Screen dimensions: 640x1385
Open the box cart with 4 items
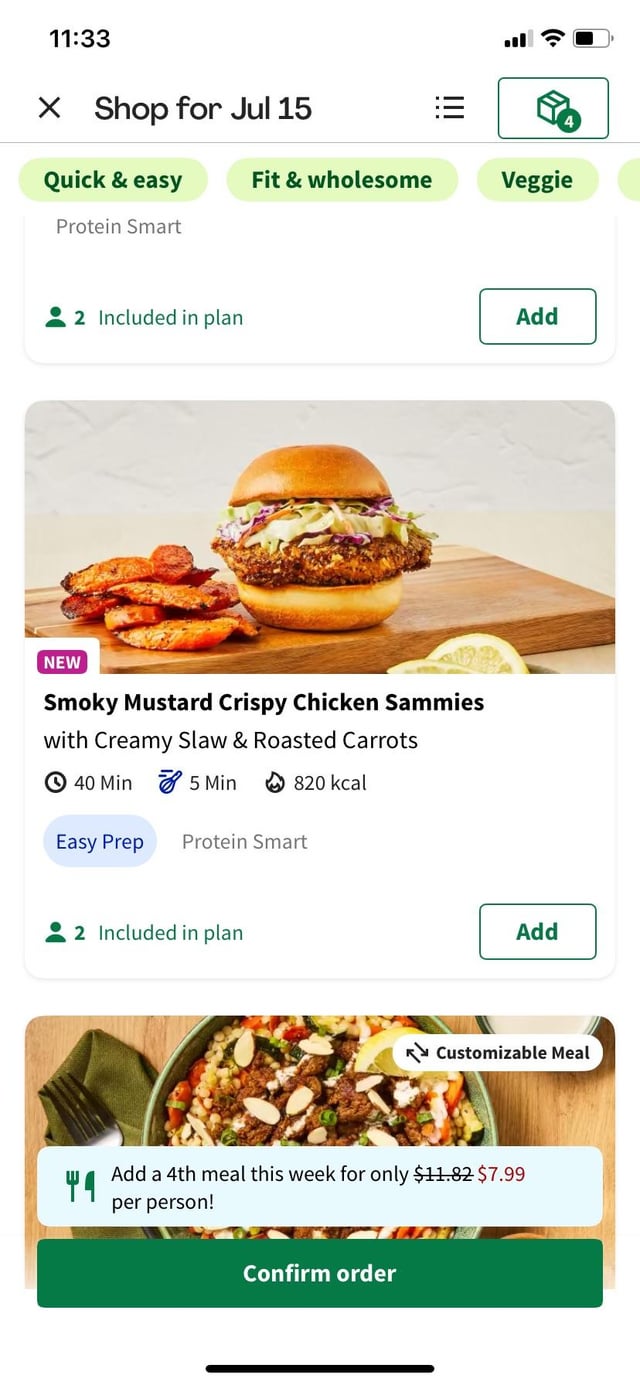pos(553,108)
